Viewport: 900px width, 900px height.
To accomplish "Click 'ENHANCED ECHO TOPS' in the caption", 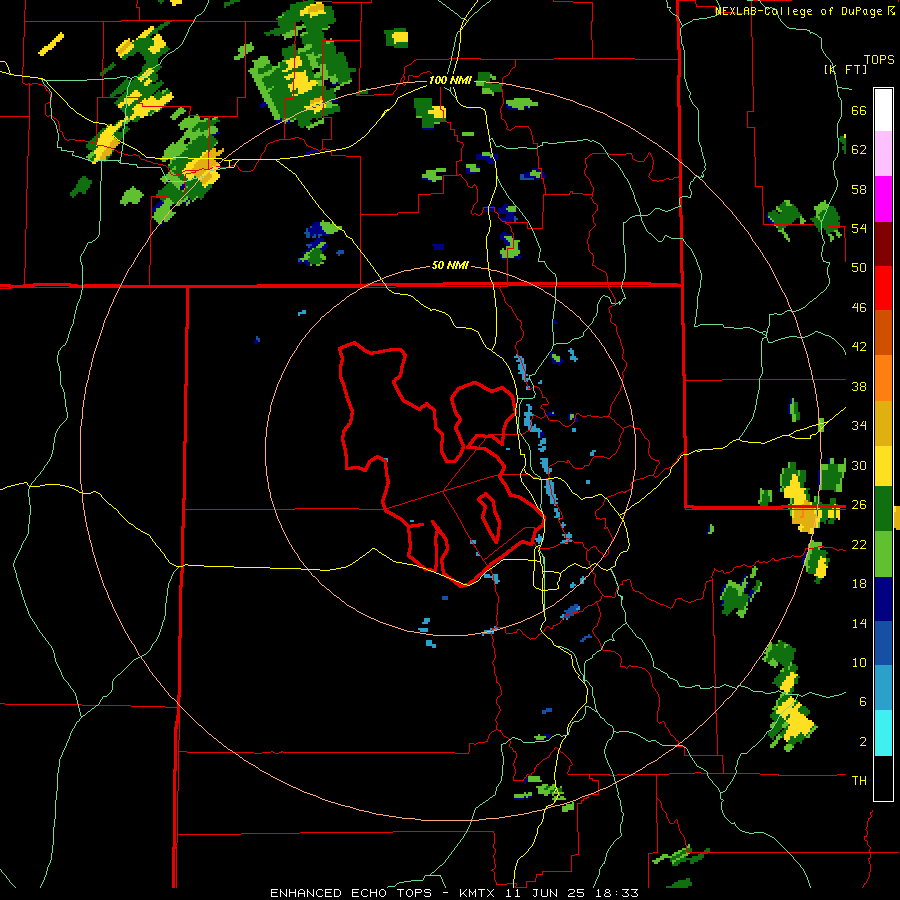I will coord(351,893).
